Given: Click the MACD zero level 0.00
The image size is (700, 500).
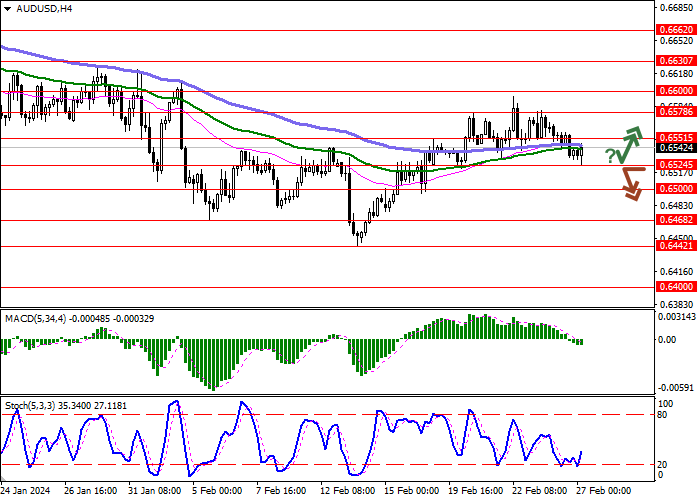Looking at the screenshot, I should coord(667,339).
